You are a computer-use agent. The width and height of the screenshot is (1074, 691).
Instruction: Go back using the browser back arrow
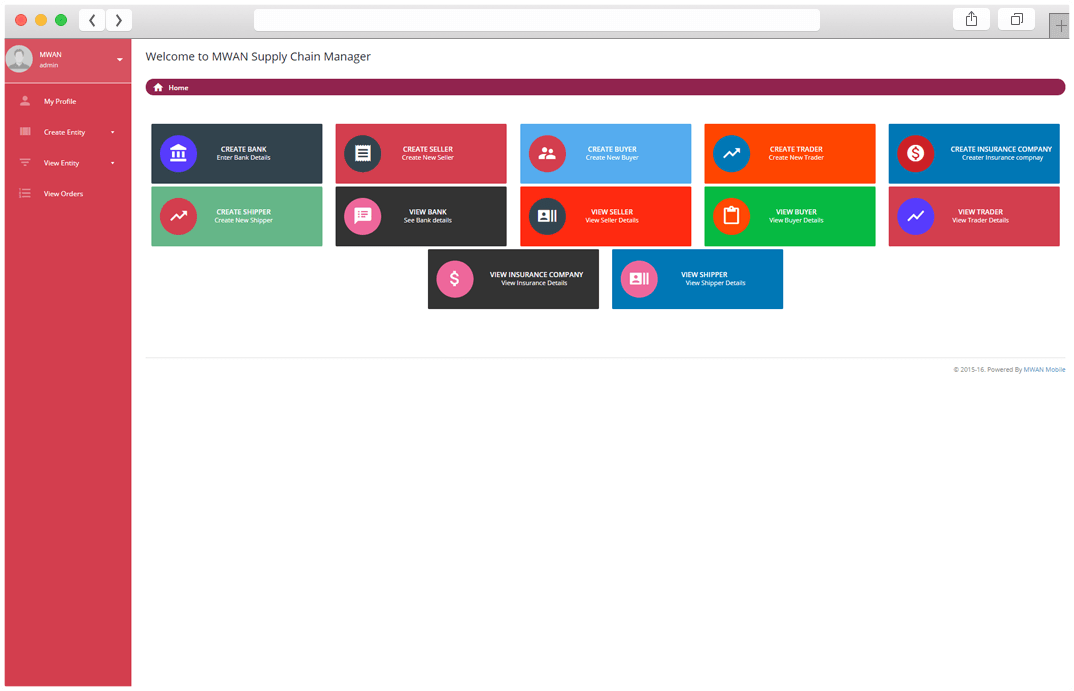(92, 20)
